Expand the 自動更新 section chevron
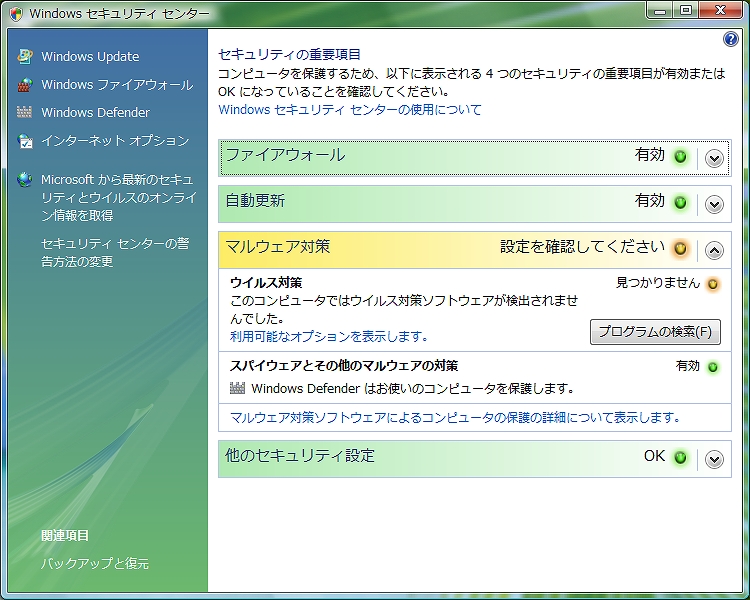750x600 pixels. [714, 204]
